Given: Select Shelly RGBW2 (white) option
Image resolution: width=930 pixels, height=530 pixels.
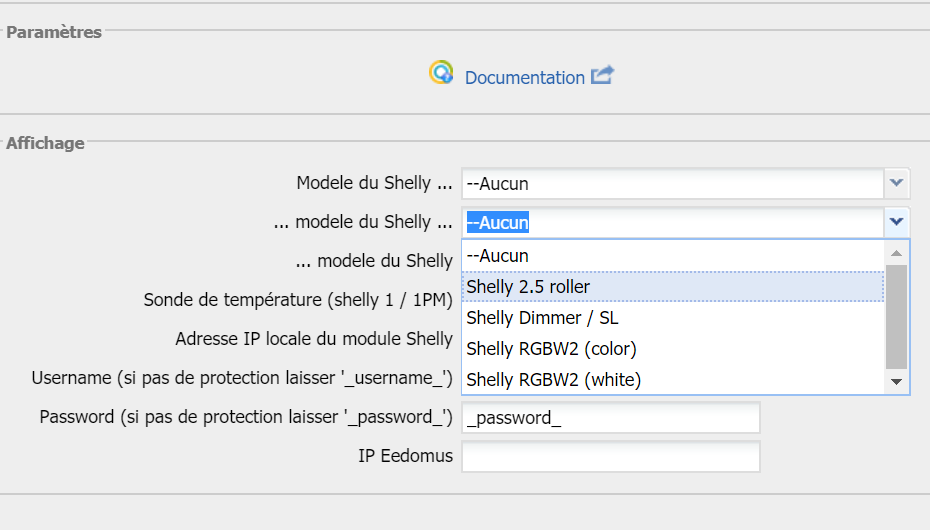Looking at the screenshot, I should (673, 379).
